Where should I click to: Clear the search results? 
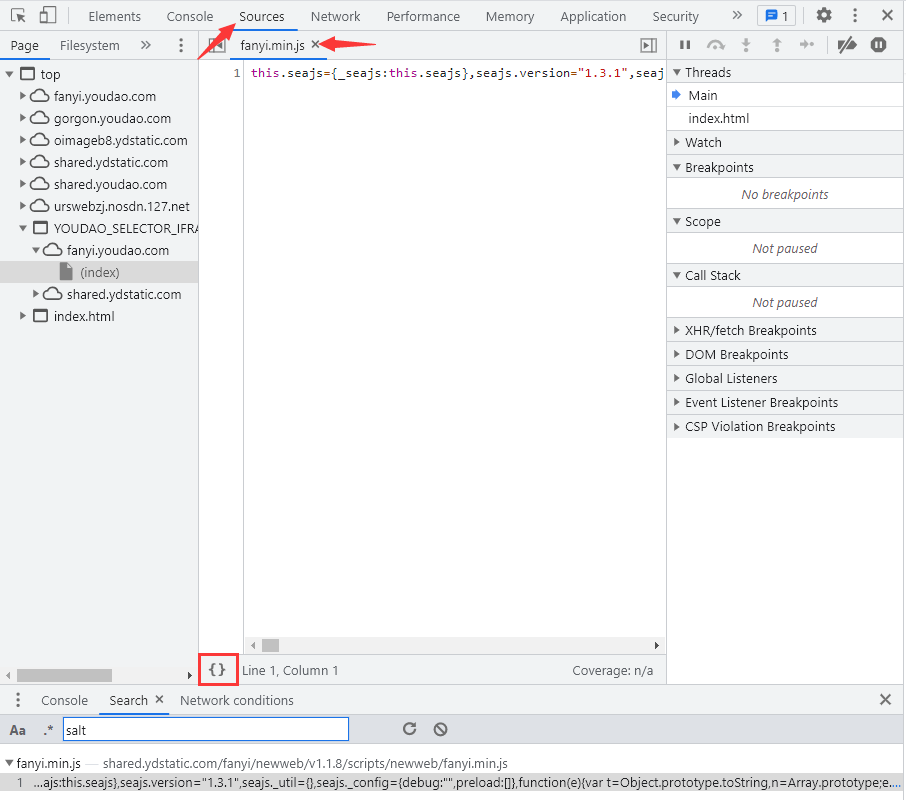click(440, 729)
